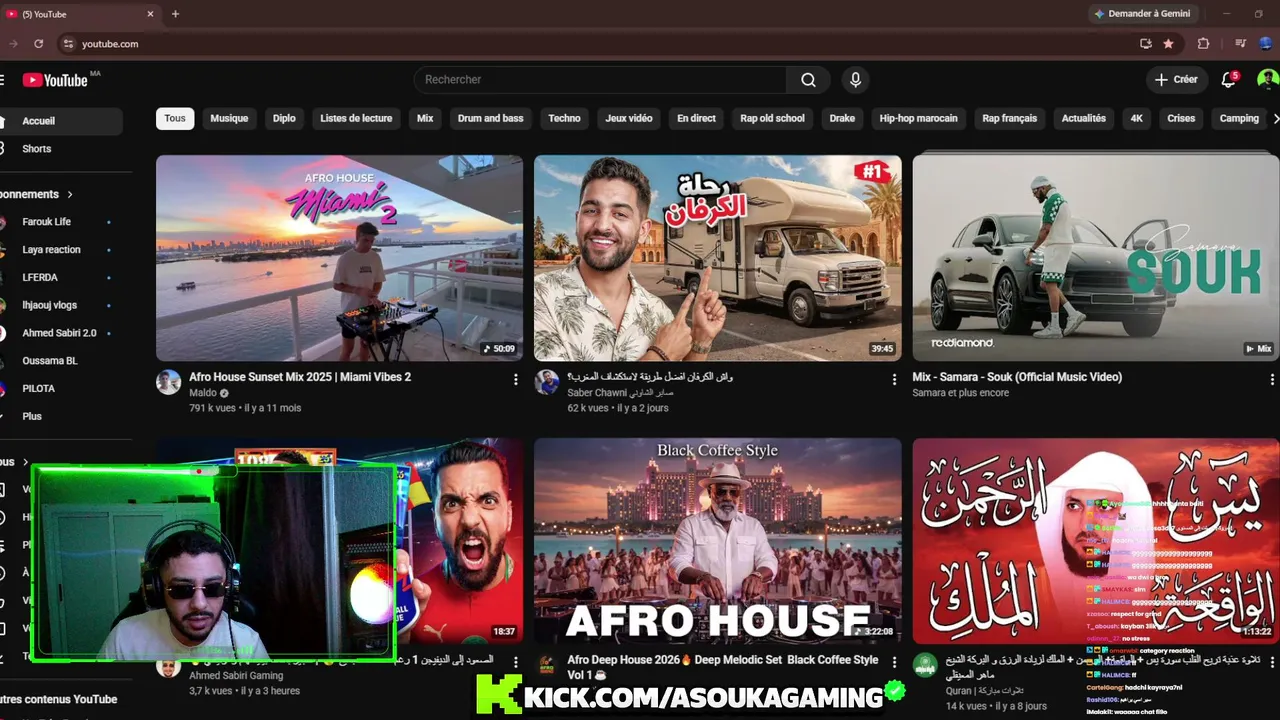Play the Samara Souk thumbnail
The width and height of the screenshot is (1280, 720).
pos(1096,258)
